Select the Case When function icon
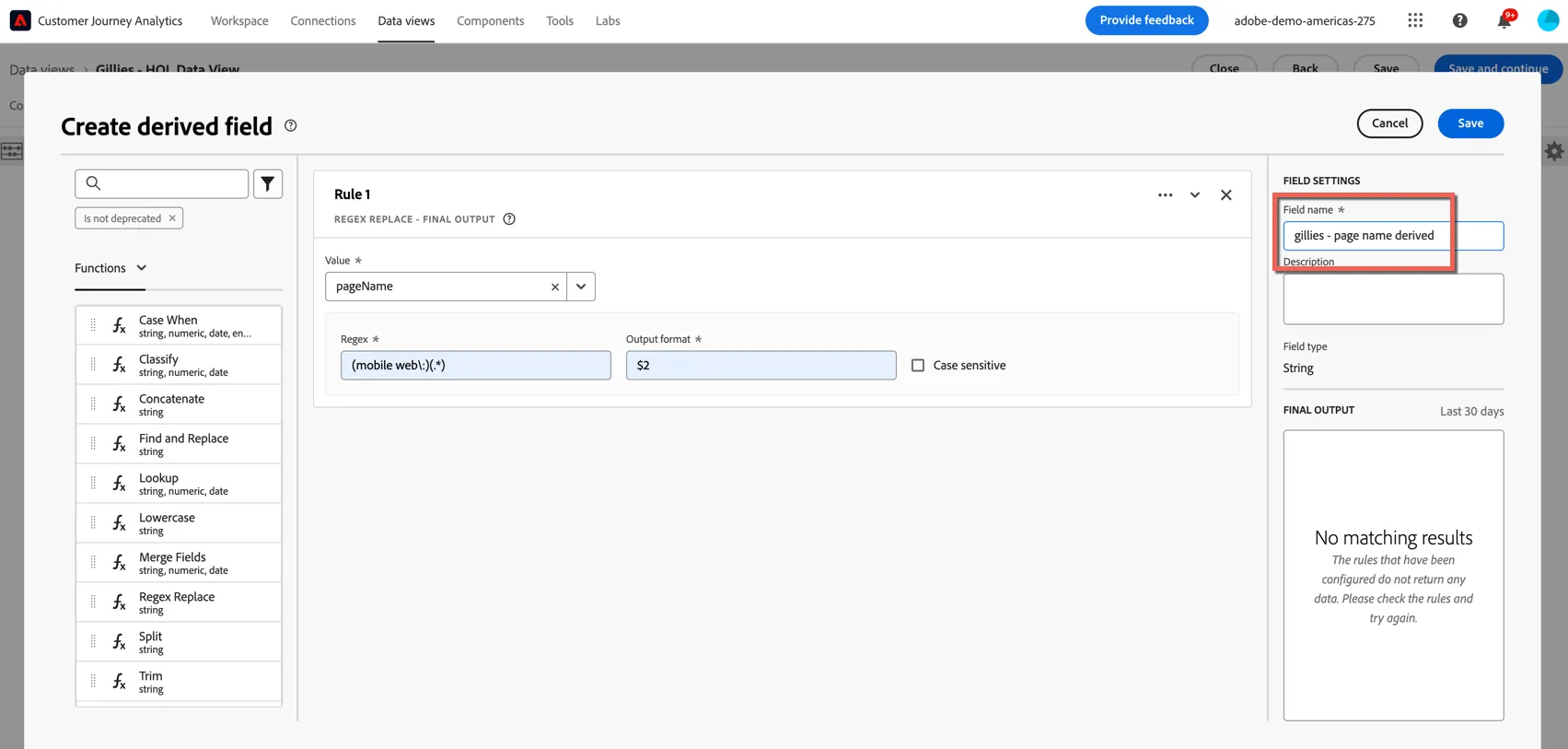The image size is (1568, 749). pos(120,326)
